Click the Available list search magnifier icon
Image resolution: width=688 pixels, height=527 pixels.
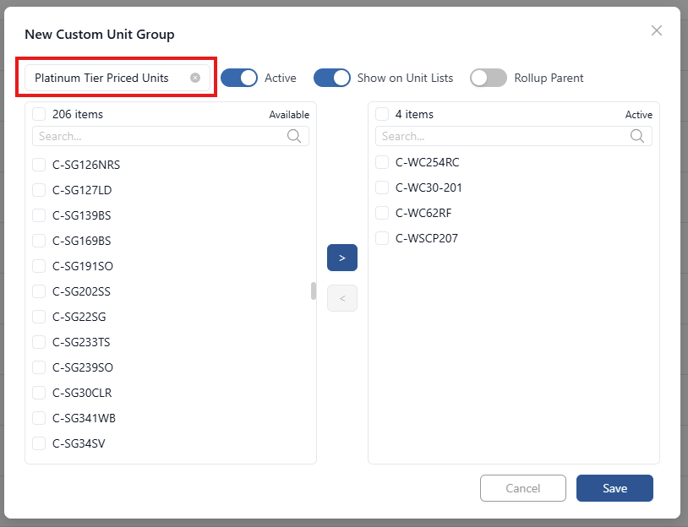294,136
